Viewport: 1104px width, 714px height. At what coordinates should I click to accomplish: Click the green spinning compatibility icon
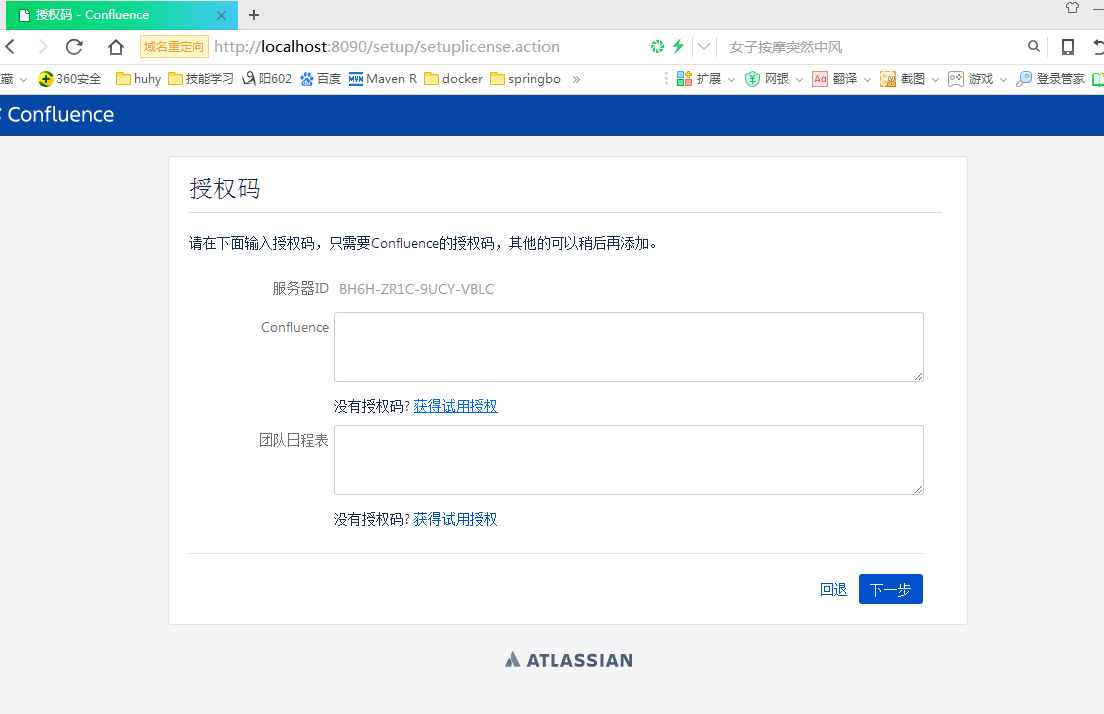pyautogui.click(x=657, y=46)
